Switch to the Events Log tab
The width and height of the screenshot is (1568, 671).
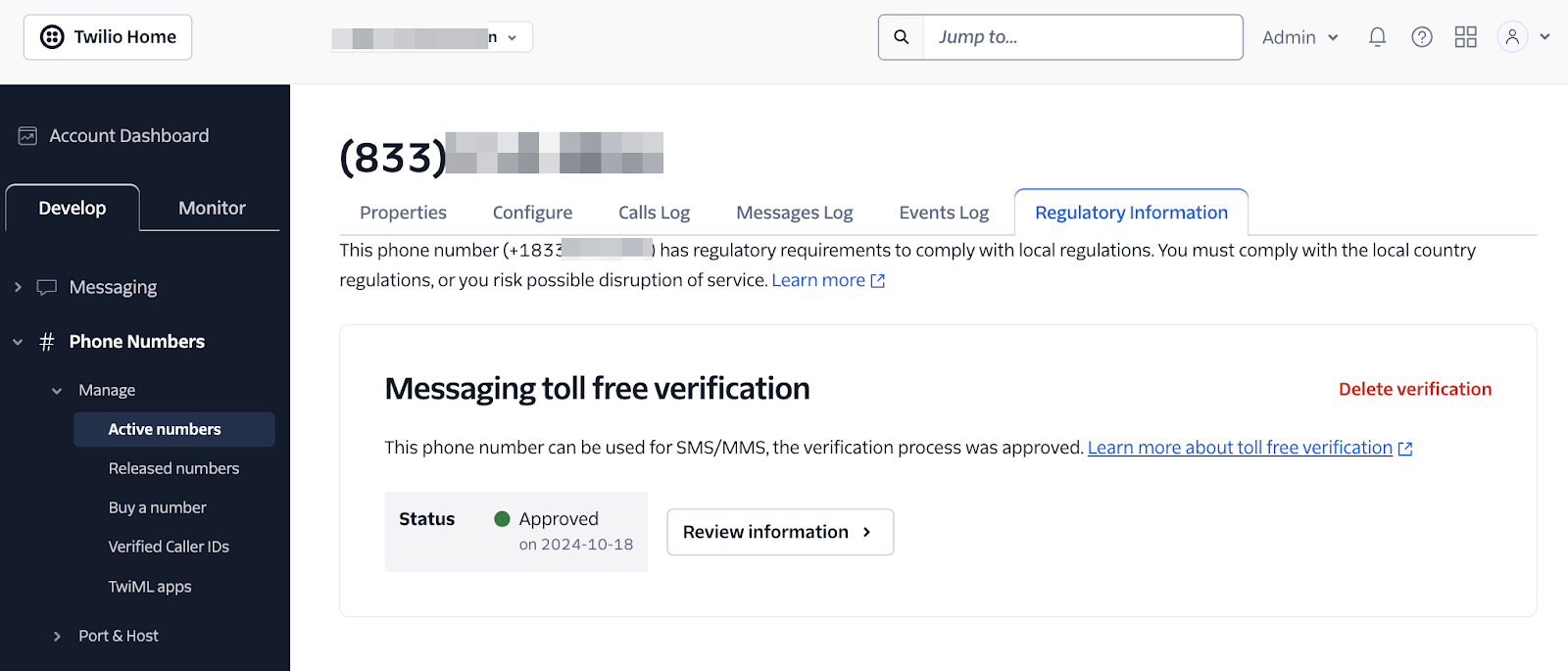point(944,213)
